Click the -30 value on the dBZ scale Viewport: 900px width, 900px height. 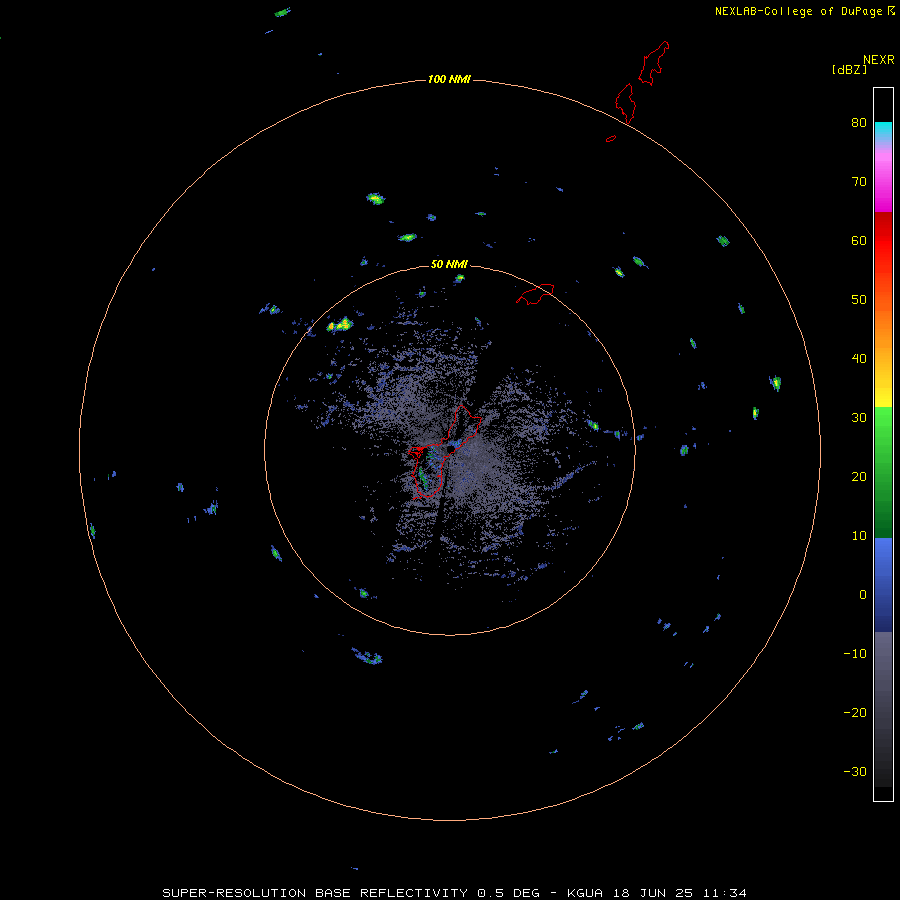pos(855,771)
